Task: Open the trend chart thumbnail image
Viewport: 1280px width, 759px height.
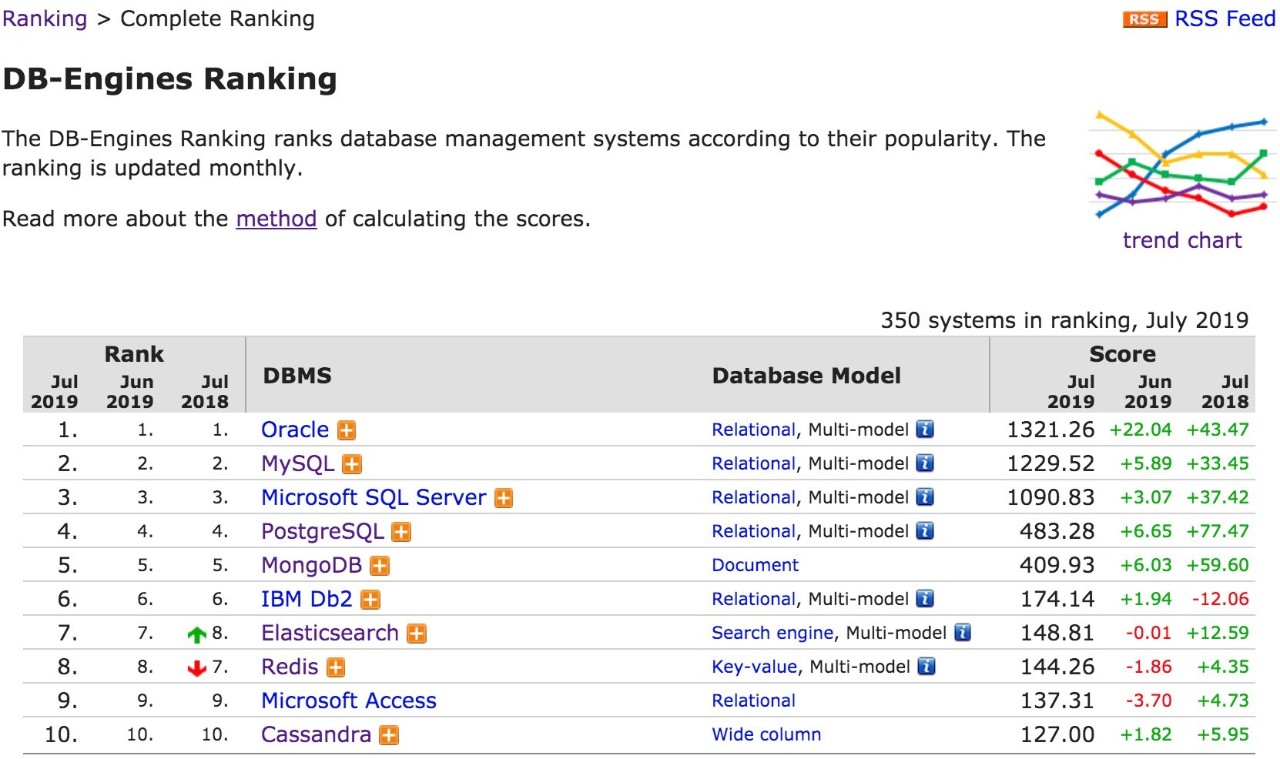Action: [1182, 165]
